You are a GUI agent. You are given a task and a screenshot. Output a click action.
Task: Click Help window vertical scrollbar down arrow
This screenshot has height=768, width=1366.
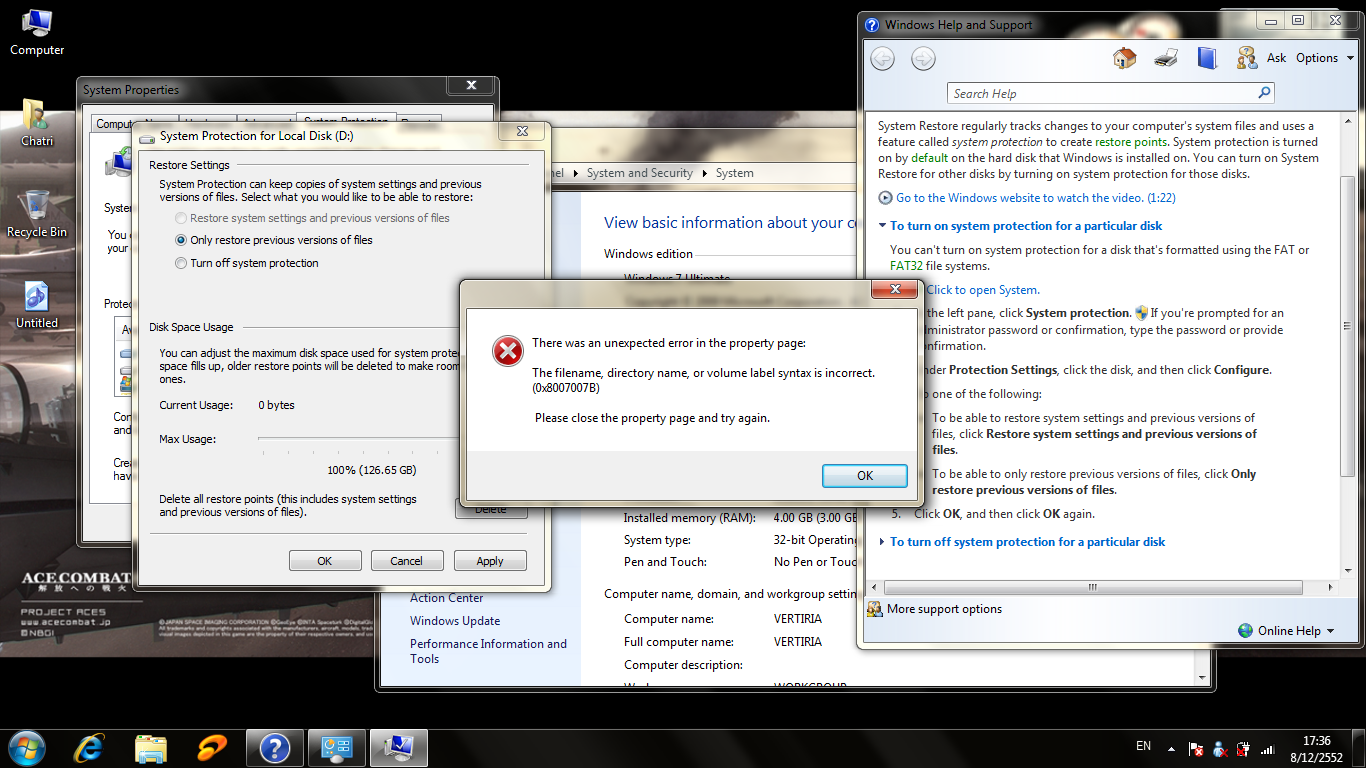(1348, 572)
